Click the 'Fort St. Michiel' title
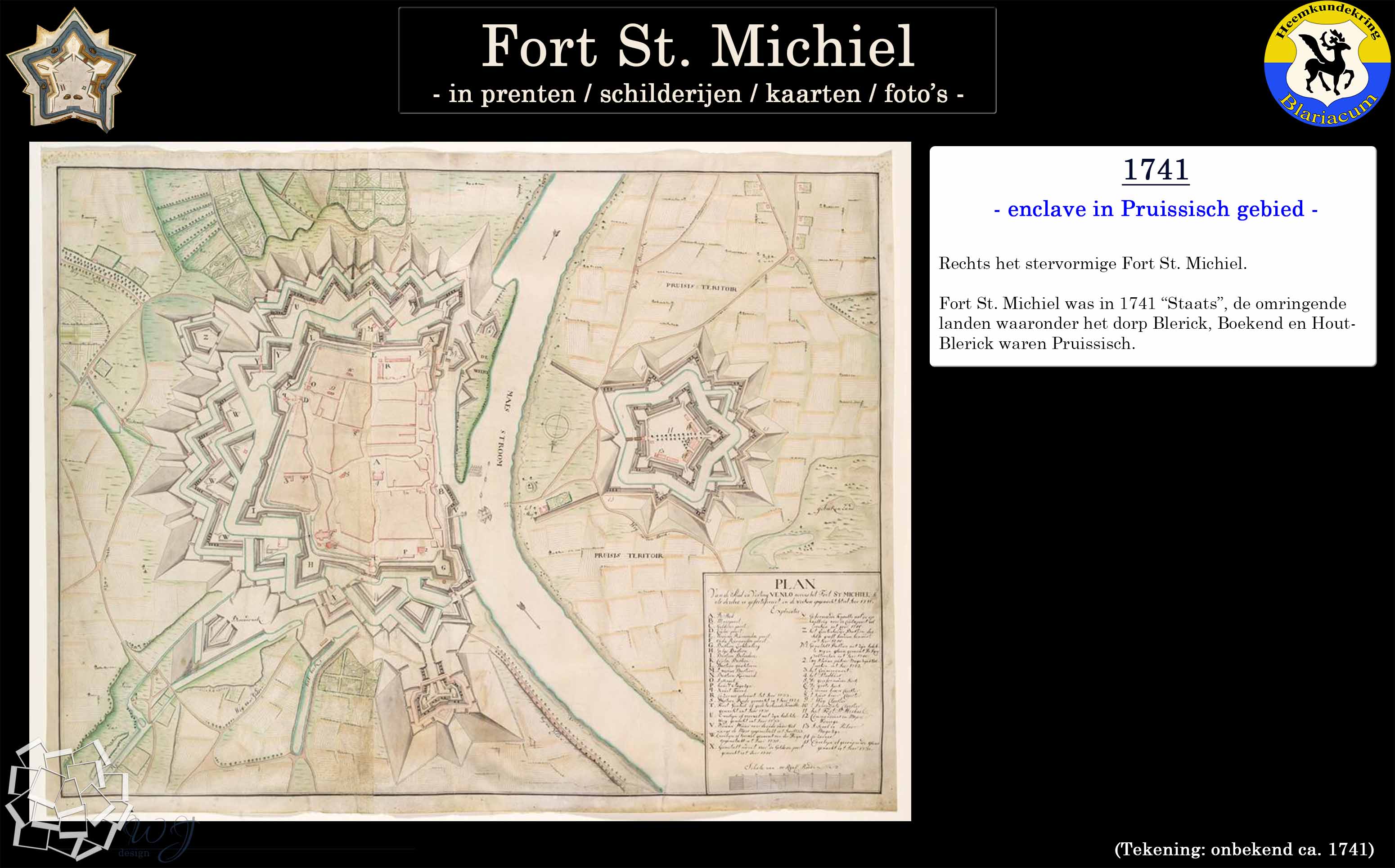 697,46
